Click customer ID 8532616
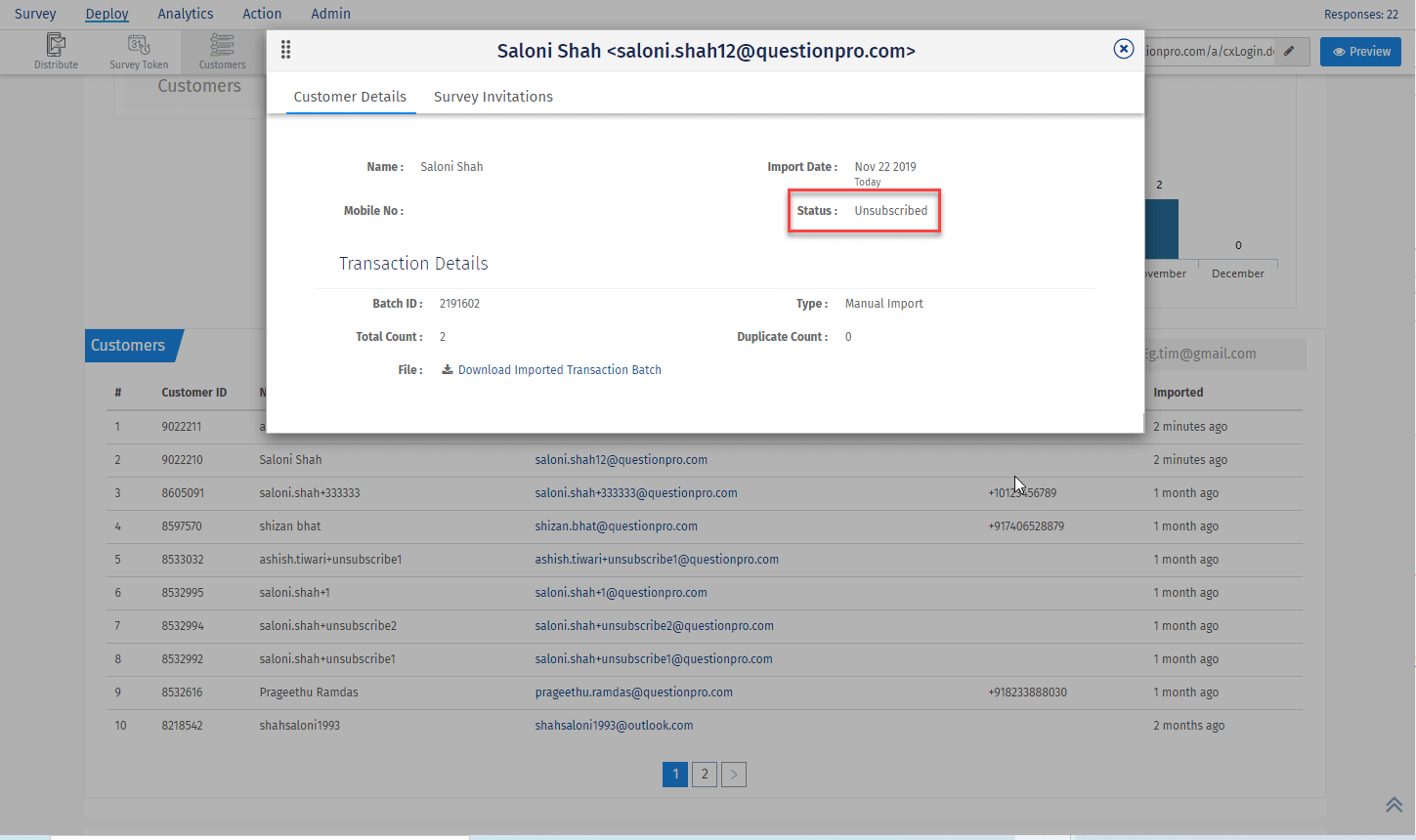 tap(182, 692)
